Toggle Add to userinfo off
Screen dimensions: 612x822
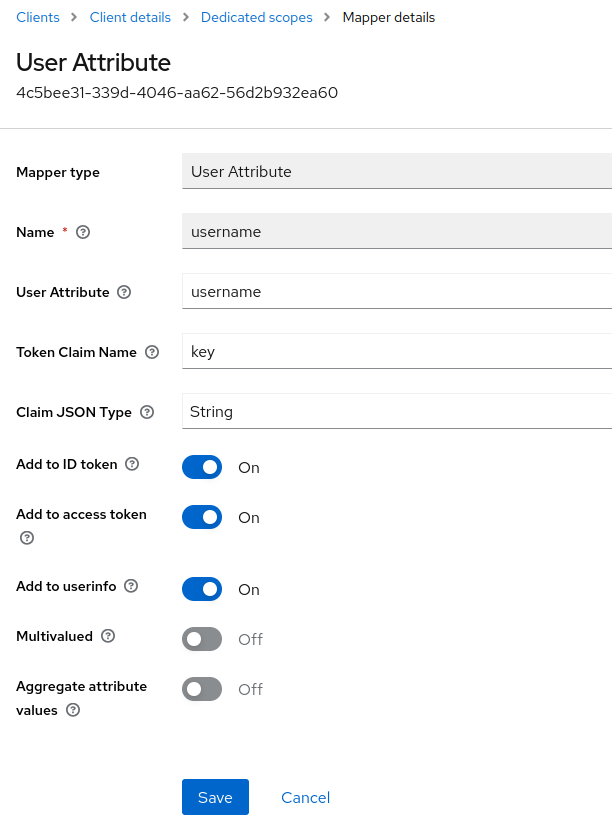tap(202, 589)
